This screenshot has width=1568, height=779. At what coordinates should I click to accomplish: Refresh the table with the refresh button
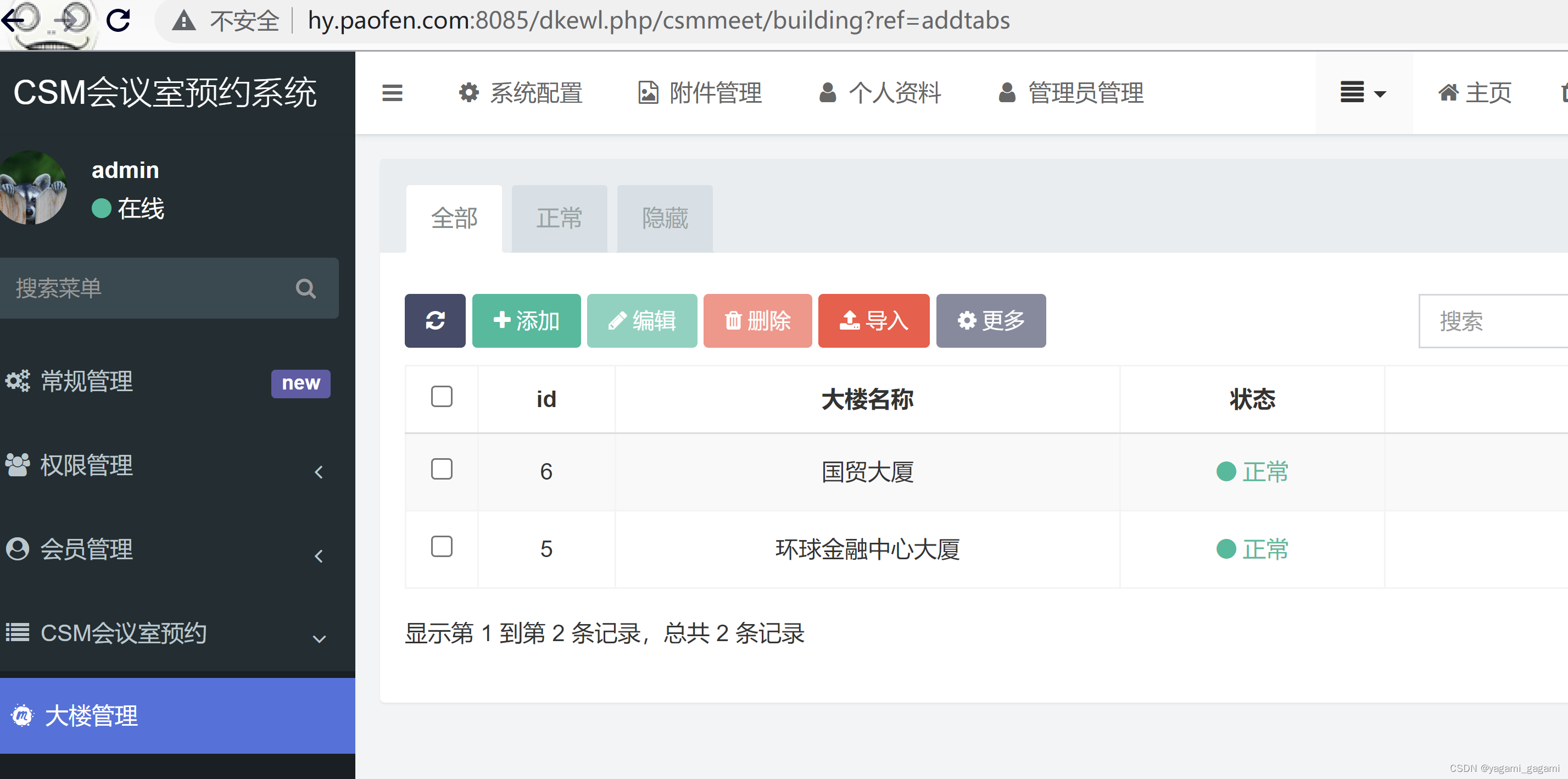[x=435, y=321]
